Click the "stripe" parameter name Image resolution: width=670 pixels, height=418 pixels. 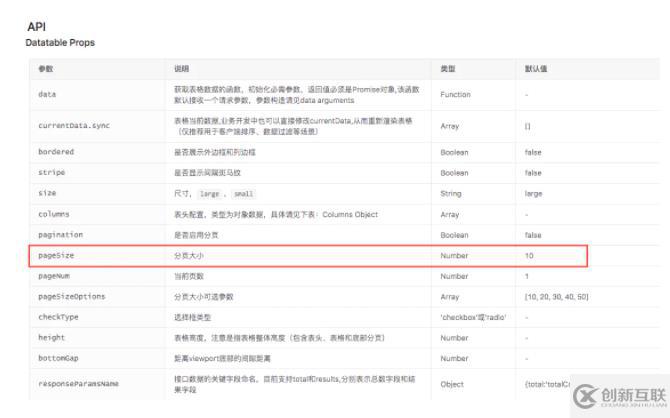click(52, 172)
